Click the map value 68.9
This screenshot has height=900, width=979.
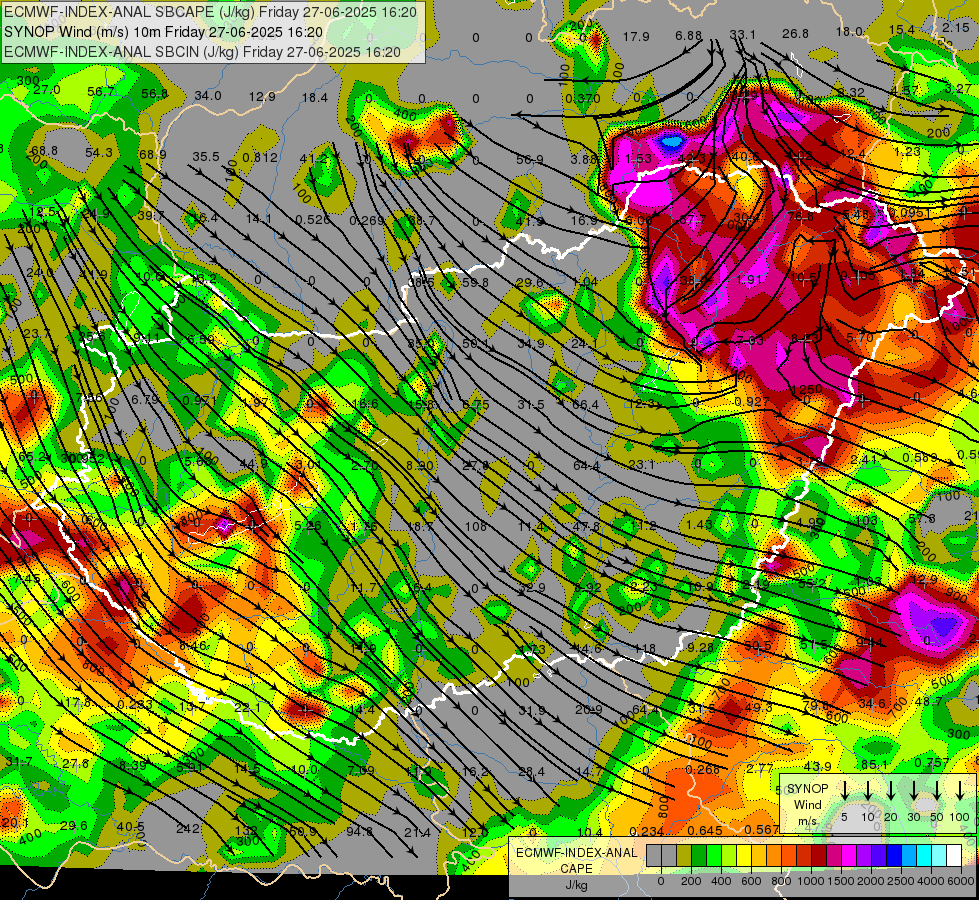coord(153,154)
